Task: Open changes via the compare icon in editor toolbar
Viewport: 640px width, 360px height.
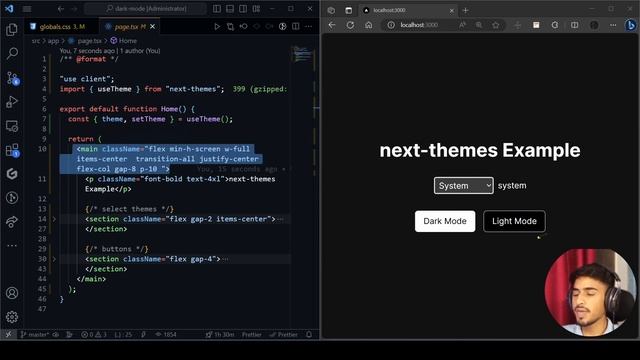Action: [x=231, y=27]
